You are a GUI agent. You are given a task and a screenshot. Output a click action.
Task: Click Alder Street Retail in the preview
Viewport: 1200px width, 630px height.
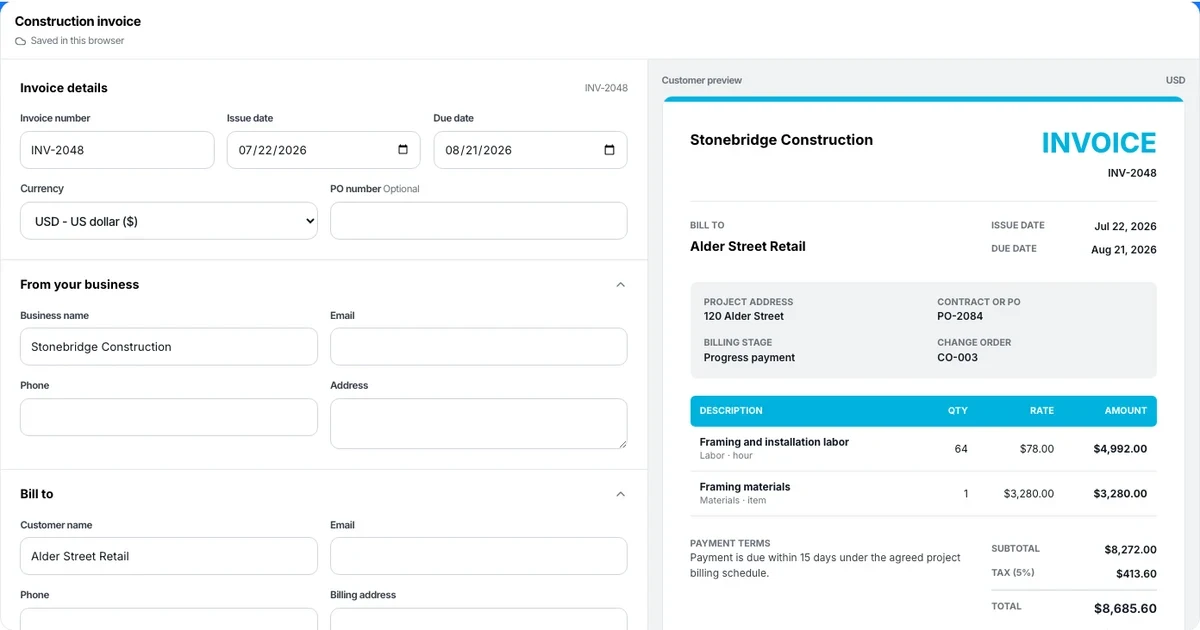[748, 246]
